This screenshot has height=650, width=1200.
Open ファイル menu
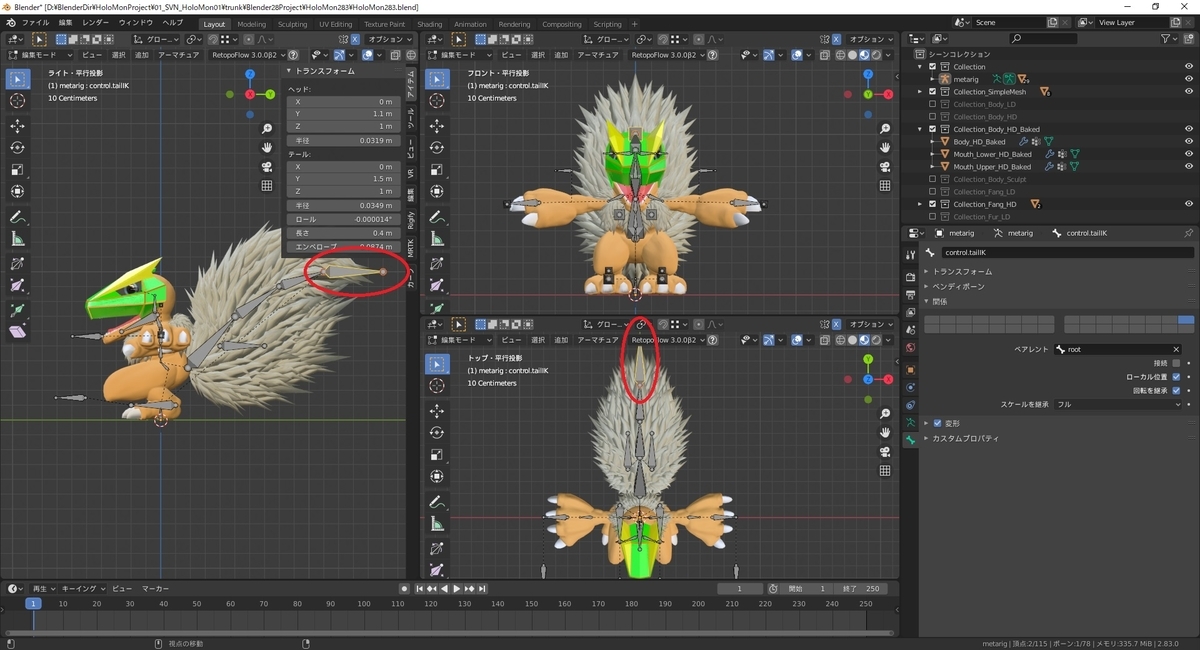(x=35, y=22)
